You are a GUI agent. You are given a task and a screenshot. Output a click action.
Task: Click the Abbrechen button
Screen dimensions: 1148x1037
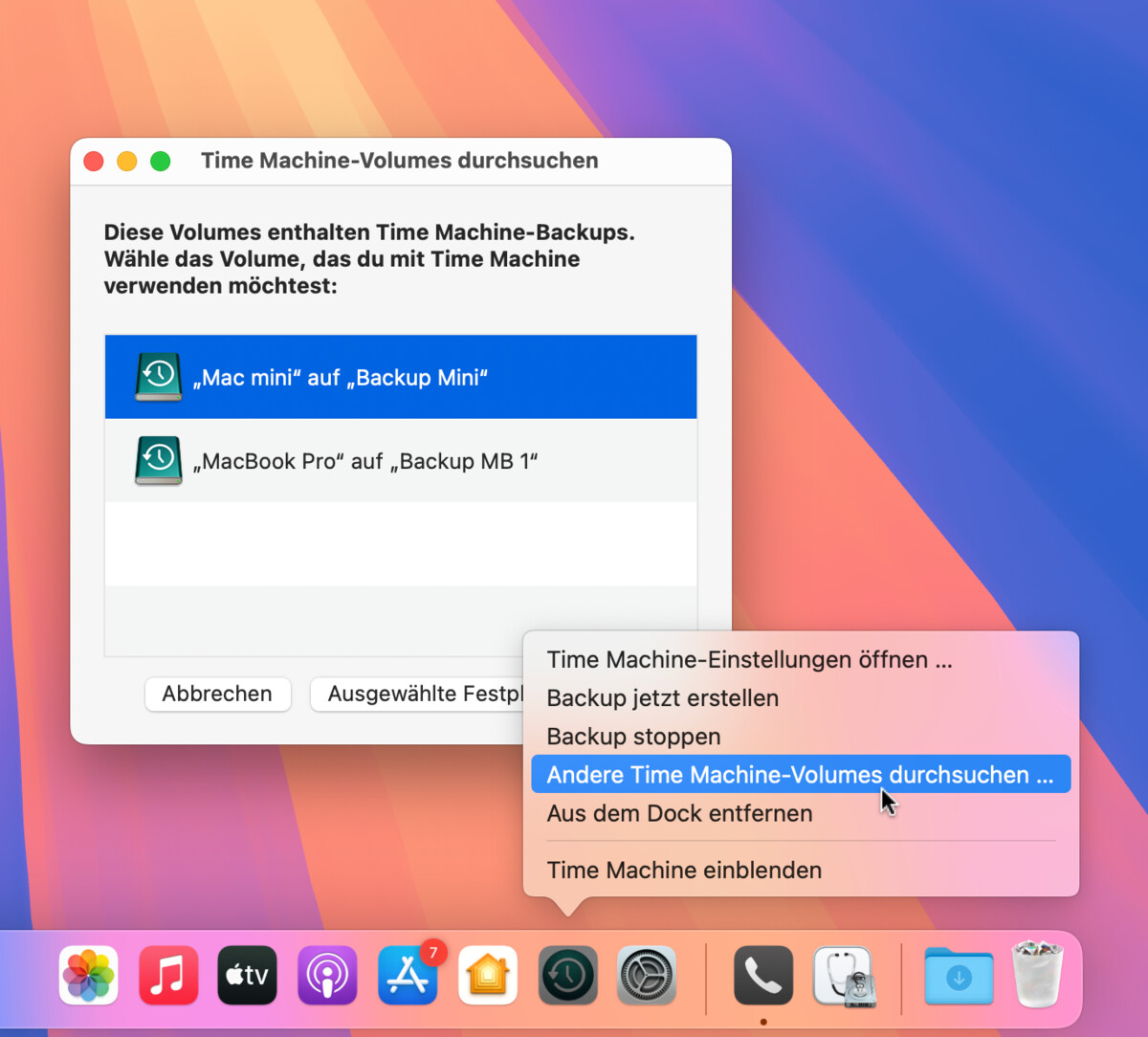[217, 694]
